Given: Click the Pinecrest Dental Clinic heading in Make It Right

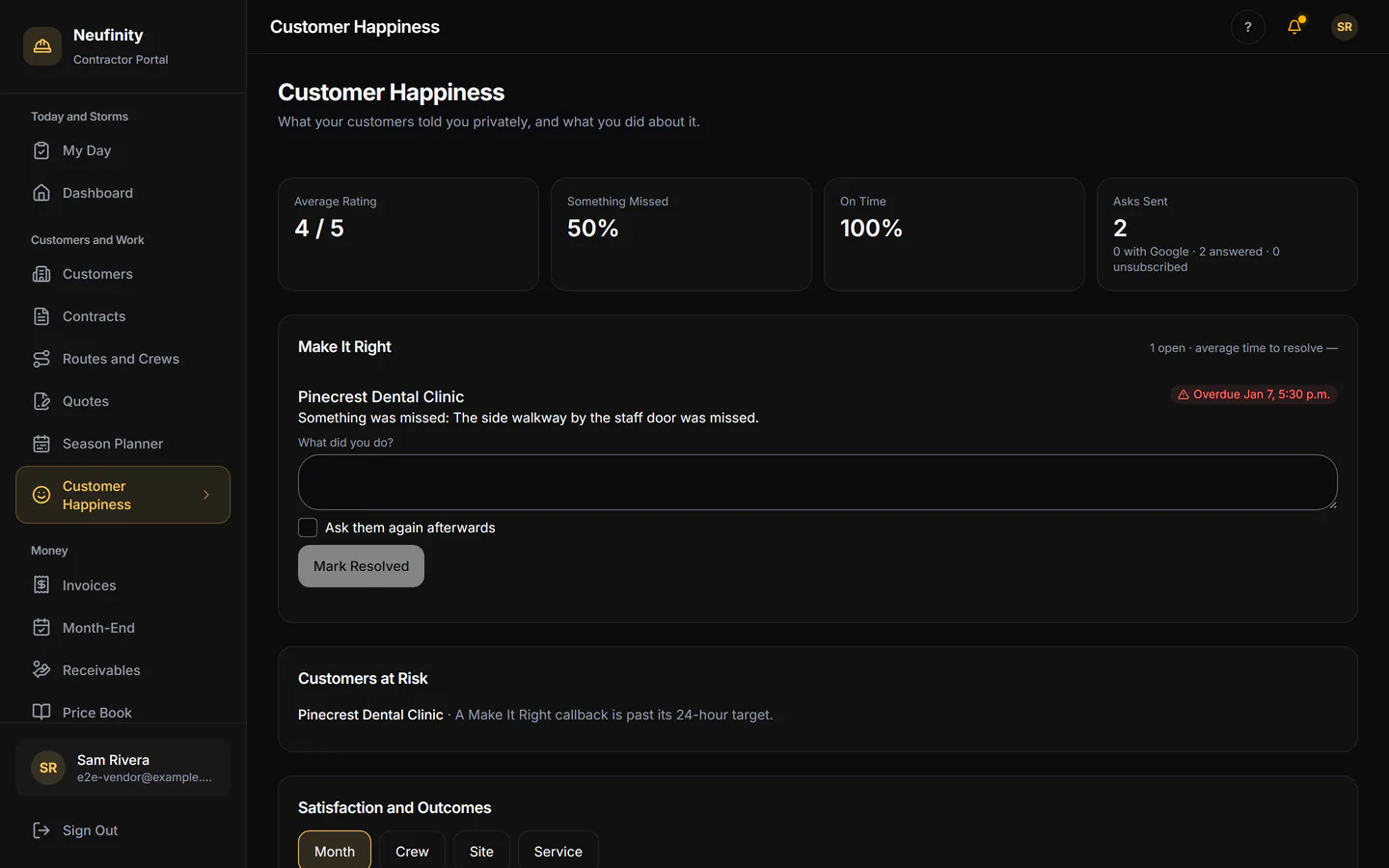Looking at the screenshot, I should tap(381, 396).
